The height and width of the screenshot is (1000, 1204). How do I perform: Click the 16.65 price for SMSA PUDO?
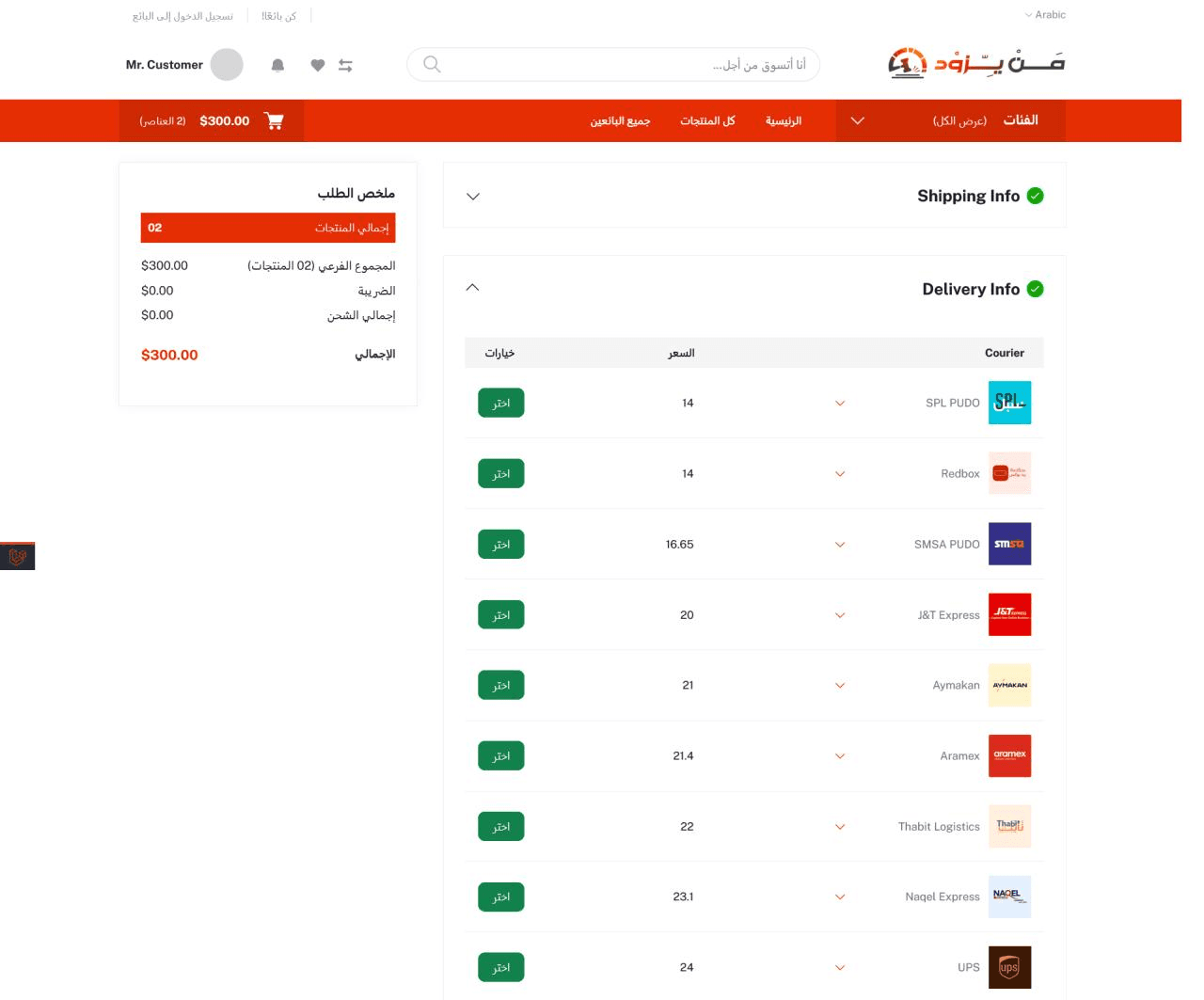pos(680,544)
